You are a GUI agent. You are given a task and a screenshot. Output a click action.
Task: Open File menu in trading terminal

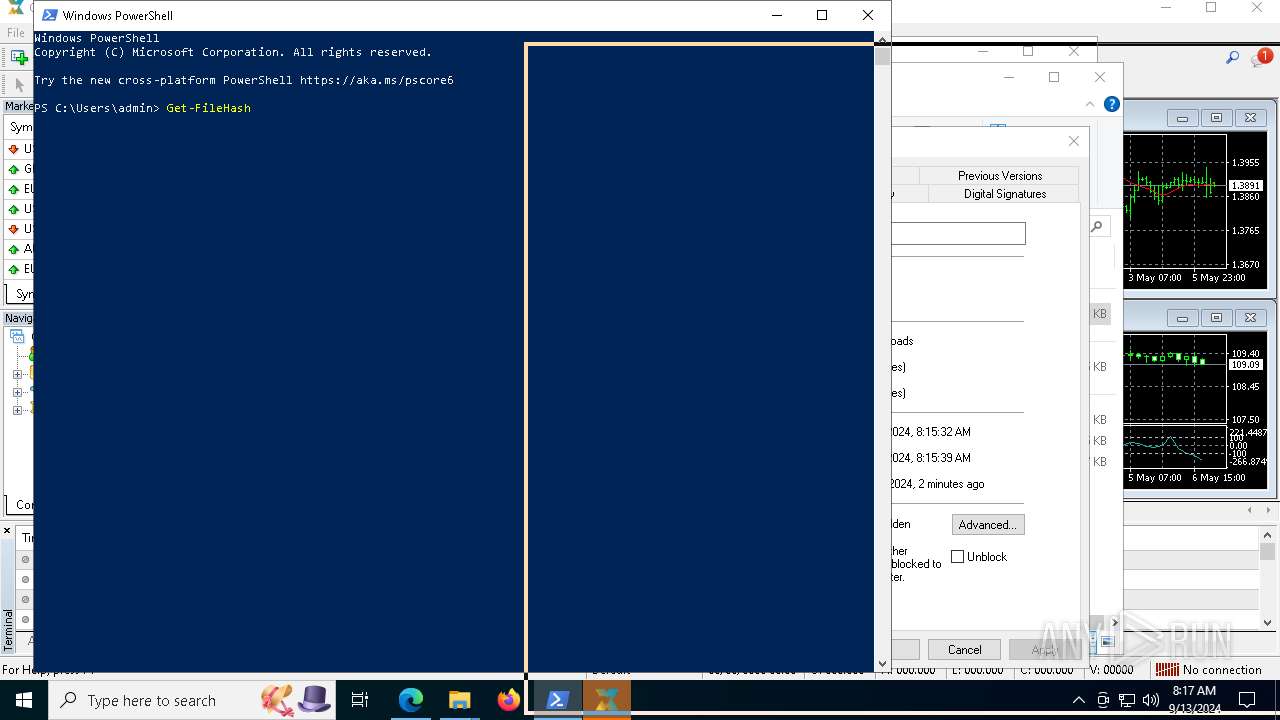click(16, 33)
